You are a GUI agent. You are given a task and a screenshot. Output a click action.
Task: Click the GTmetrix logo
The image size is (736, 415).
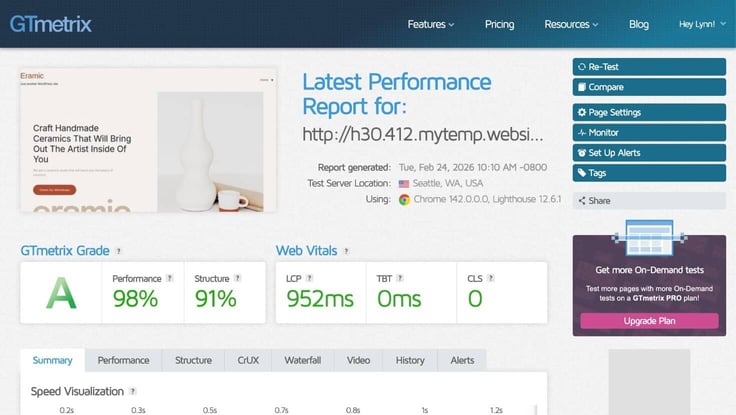(x=51, y=24)
